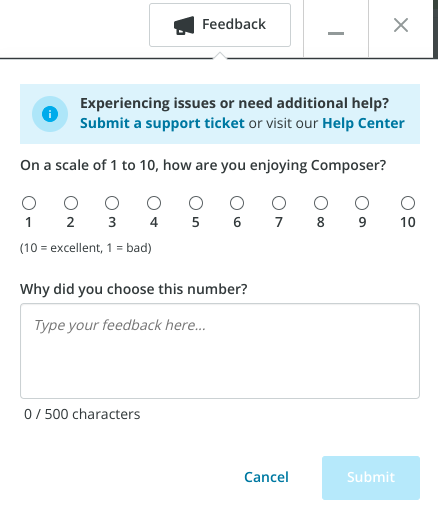Select rating 7 radio button
Screen dimensions: 438x505
tap(279, 203)
